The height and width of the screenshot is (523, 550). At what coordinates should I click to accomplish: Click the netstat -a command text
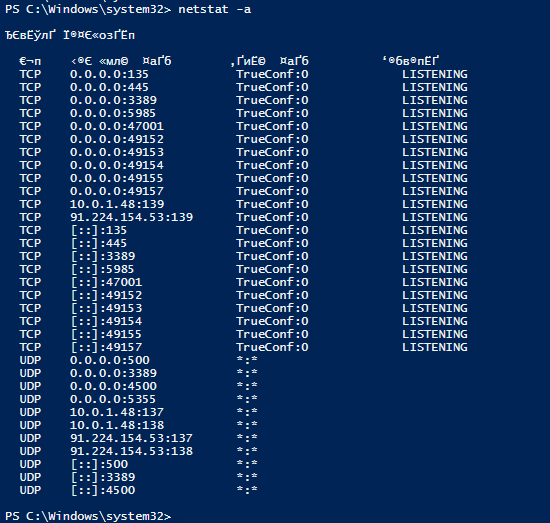pos(214,9)
